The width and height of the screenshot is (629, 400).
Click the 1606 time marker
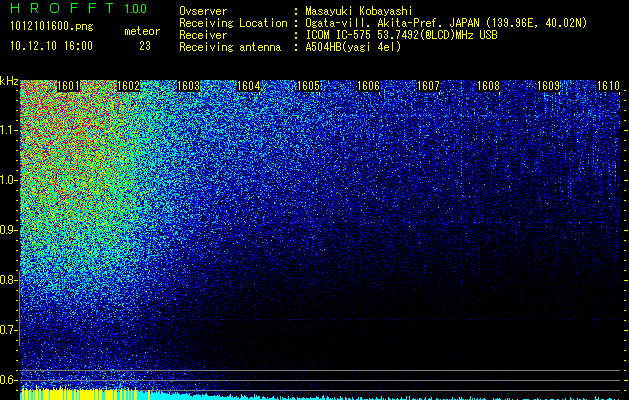pyautogui.click(x=368, y=86)
